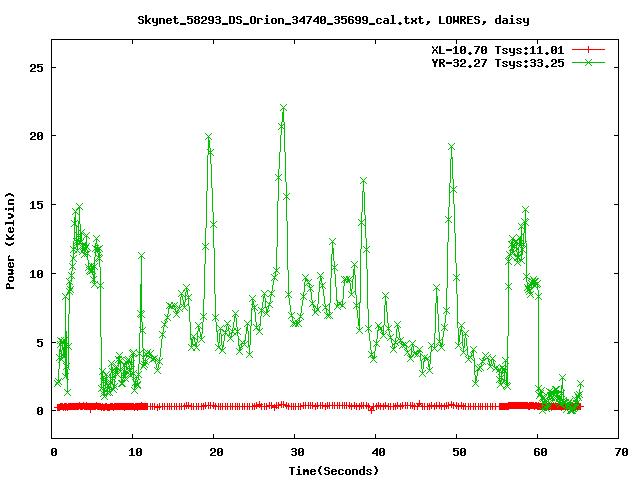Select the legend entry XL-10.70 Tsys:11.01
The height and width of the screenshot is (480, 640).
point(498,50)
